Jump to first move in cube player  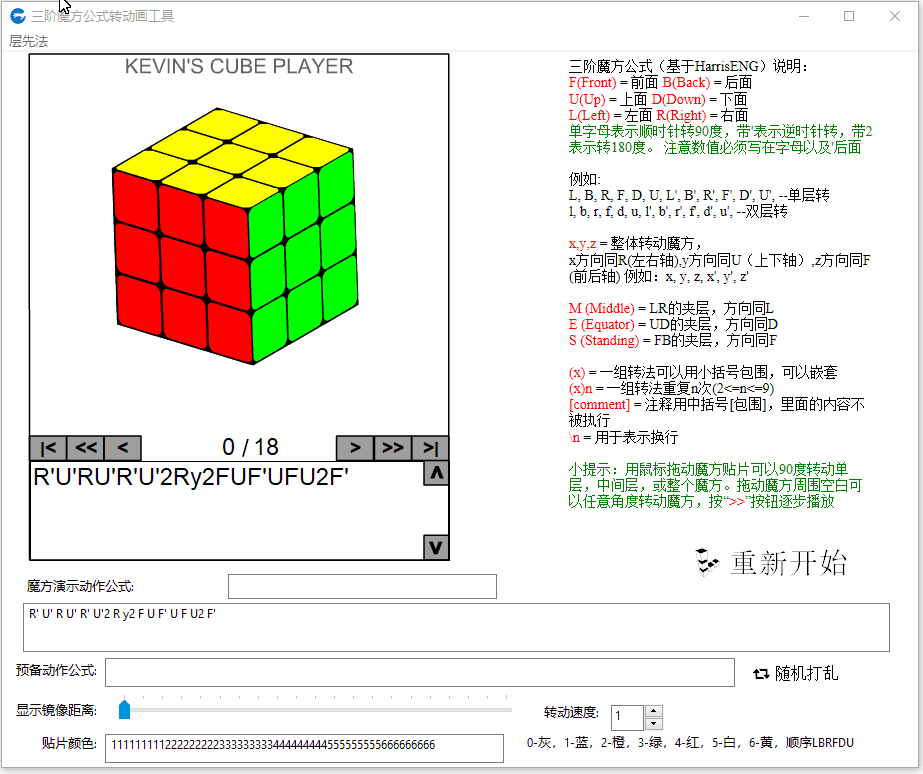pos(48,448)
